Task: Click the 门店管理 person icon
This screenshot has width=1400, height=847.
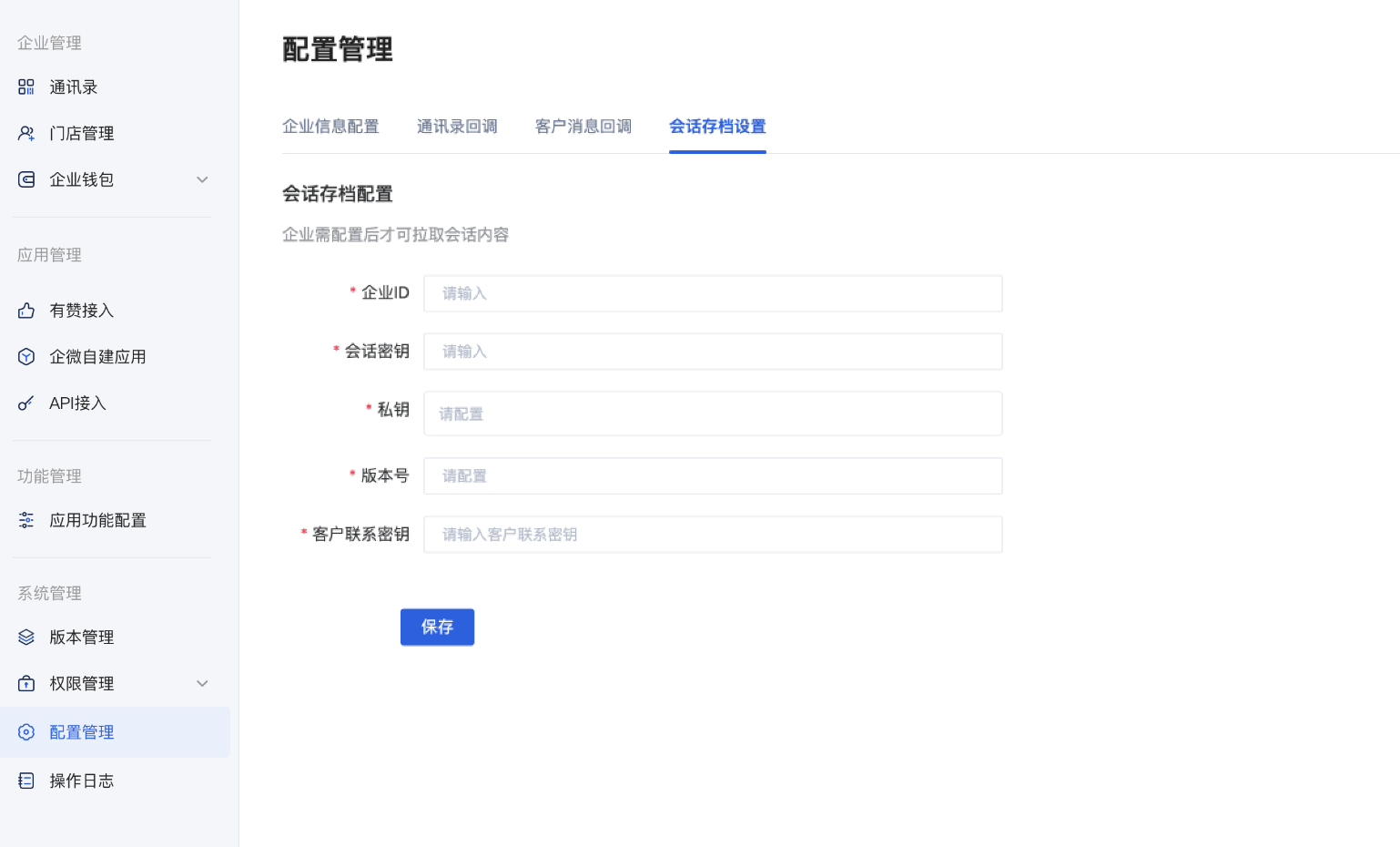Action: 26,134
